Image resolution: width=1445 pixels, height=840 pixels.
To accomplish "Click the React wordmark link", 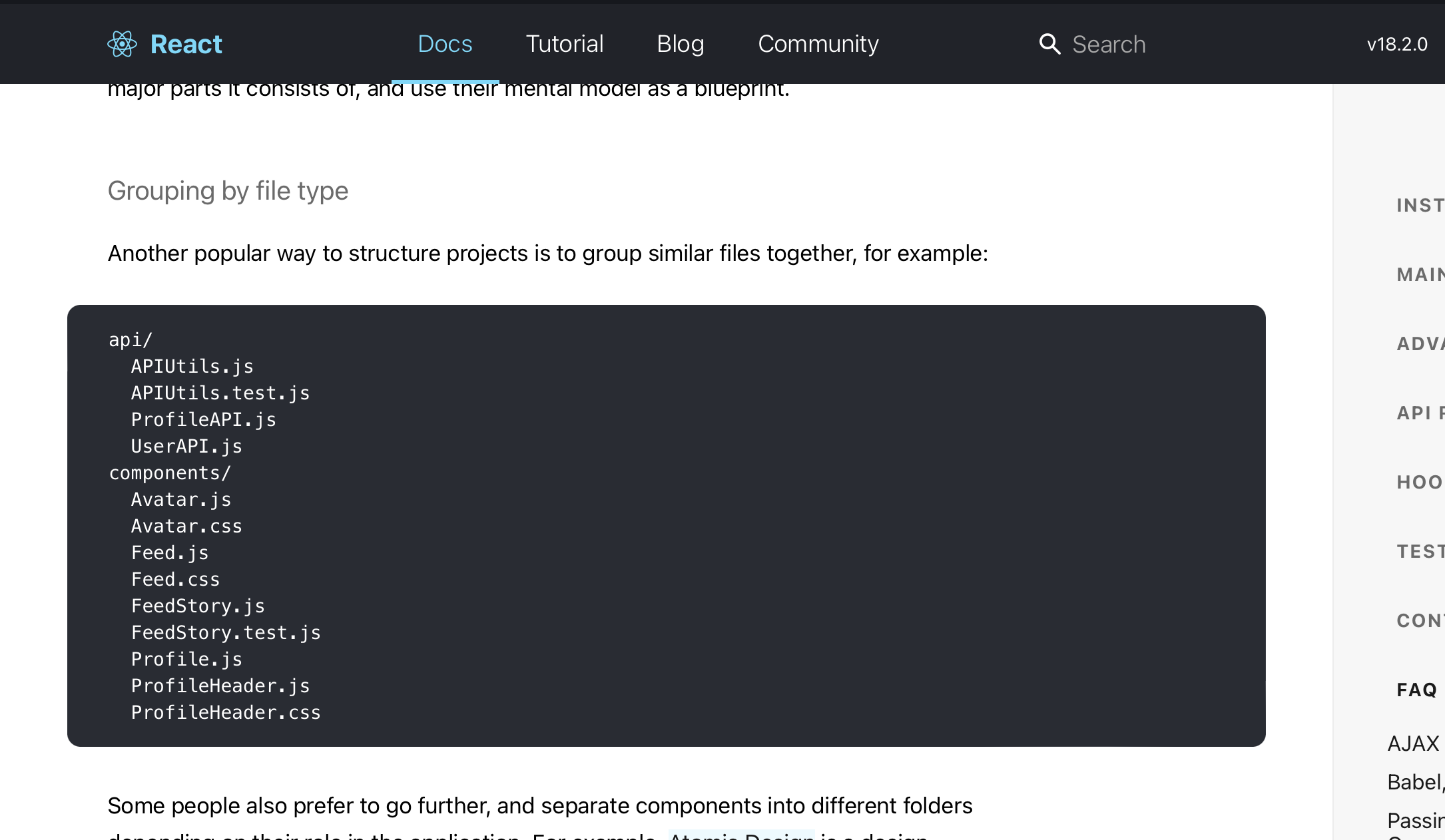I will (186, 44).
